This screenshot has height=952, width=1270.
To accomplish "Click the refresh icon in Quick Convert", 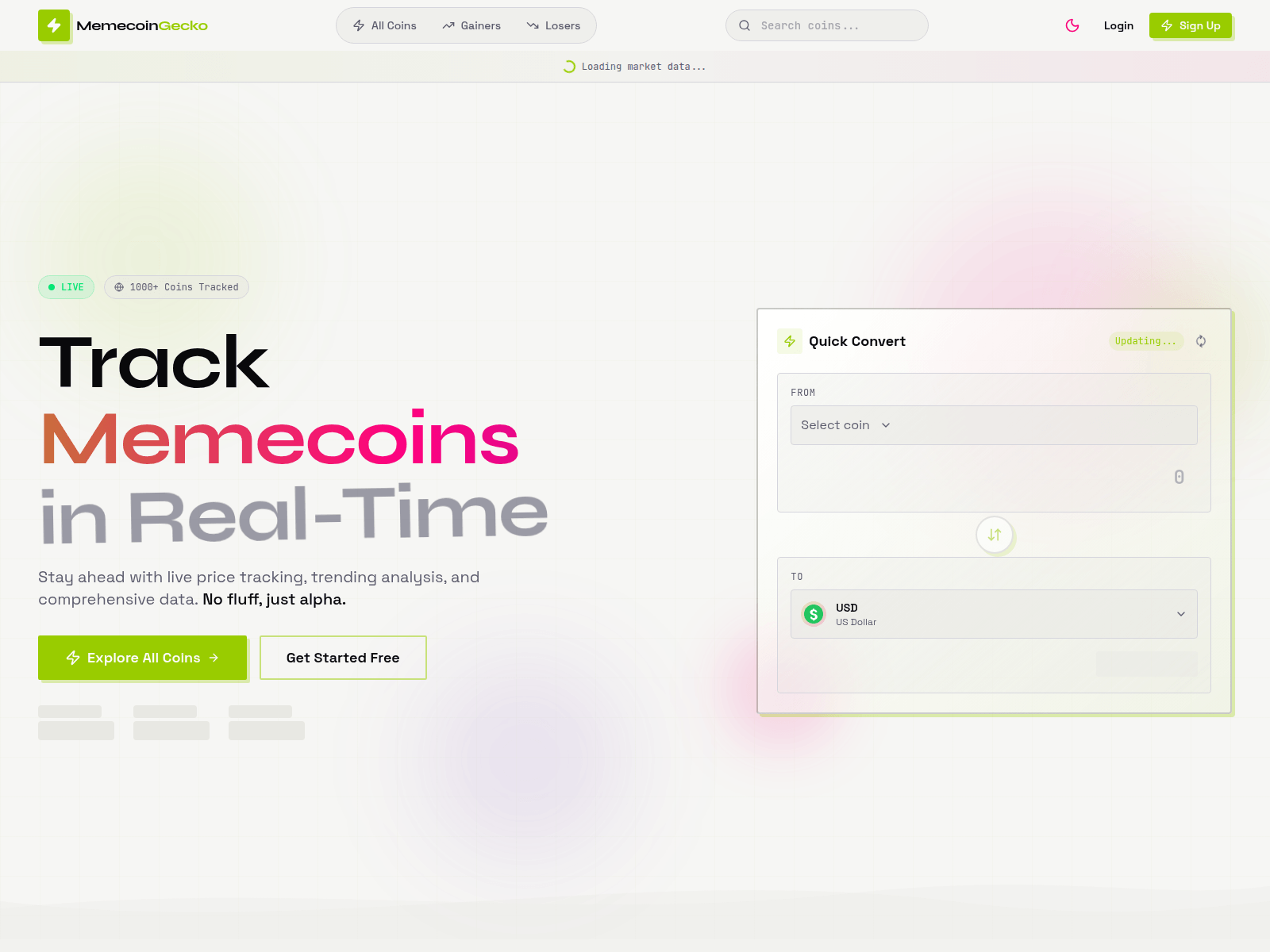I will 1201,341.
